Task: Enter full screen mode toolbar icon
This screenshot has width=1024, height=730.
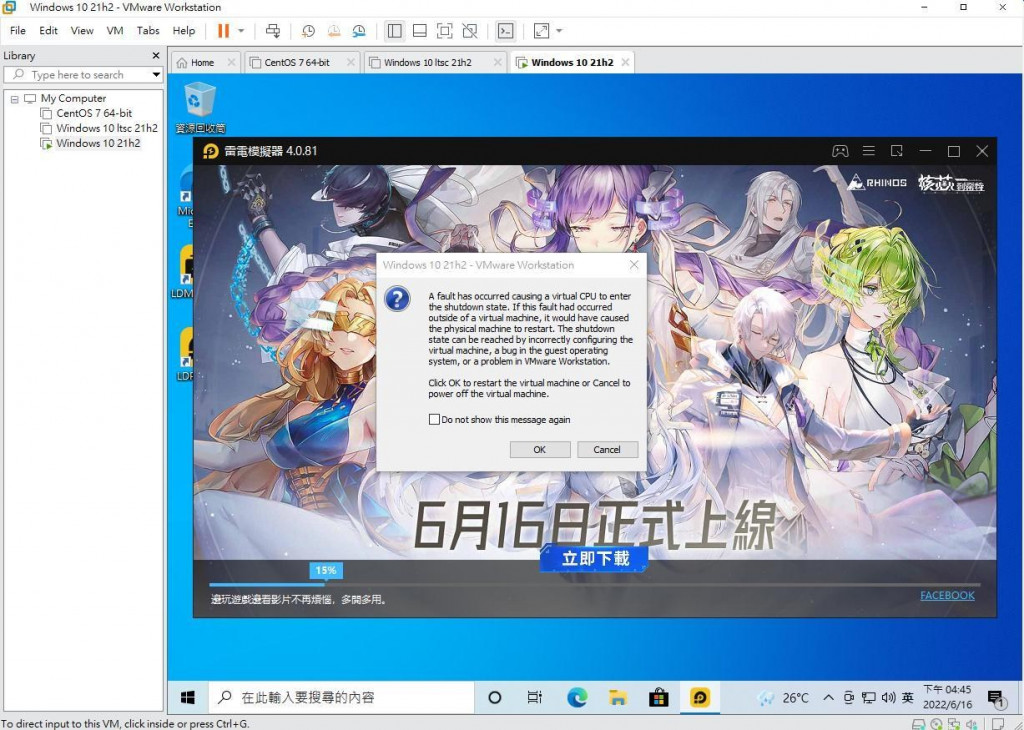Action: (445, 31)
